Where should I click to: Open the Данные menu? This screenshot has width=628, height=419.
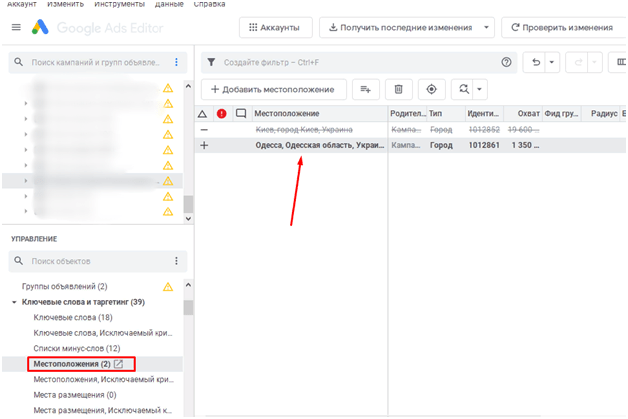[169, 4]
